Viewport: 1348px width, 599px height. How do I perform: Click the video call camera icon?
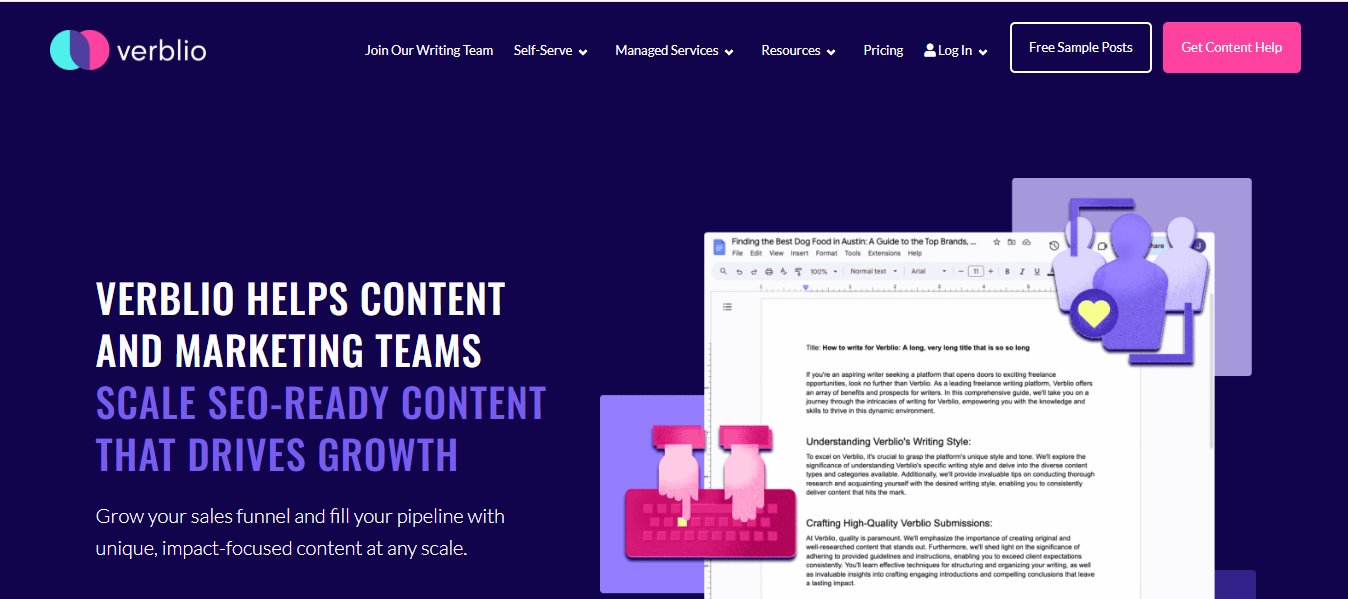pos(1104,245)
